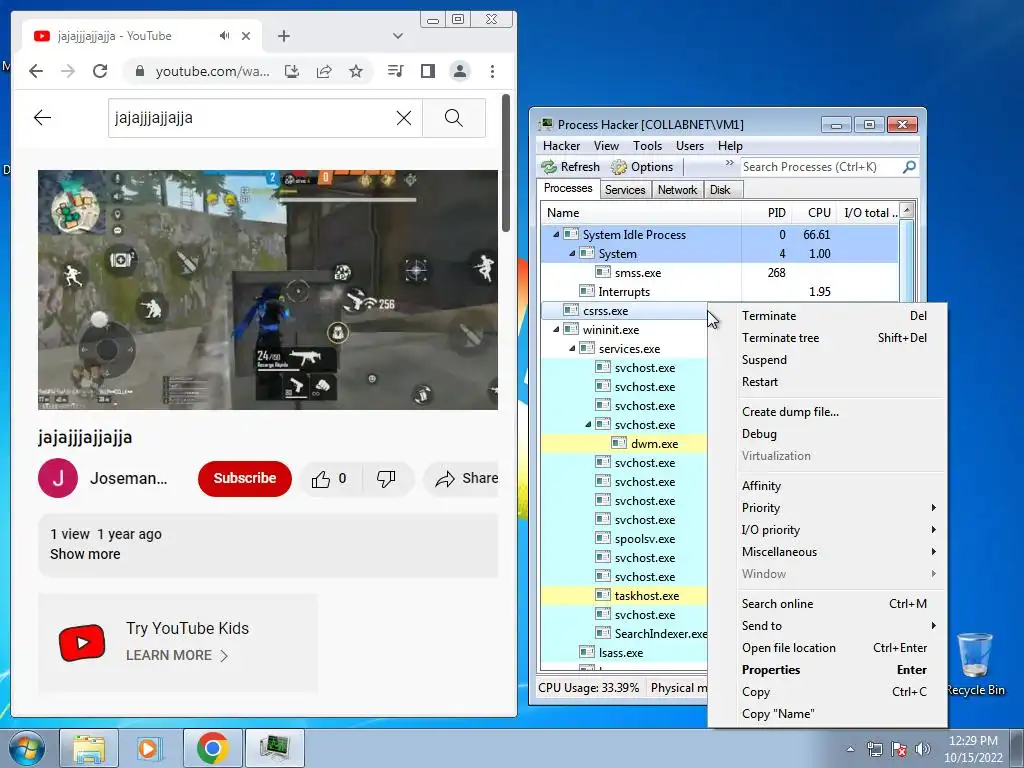Choose Suspend in context menu
This screenshot has height=768, width=1024.
827,360
